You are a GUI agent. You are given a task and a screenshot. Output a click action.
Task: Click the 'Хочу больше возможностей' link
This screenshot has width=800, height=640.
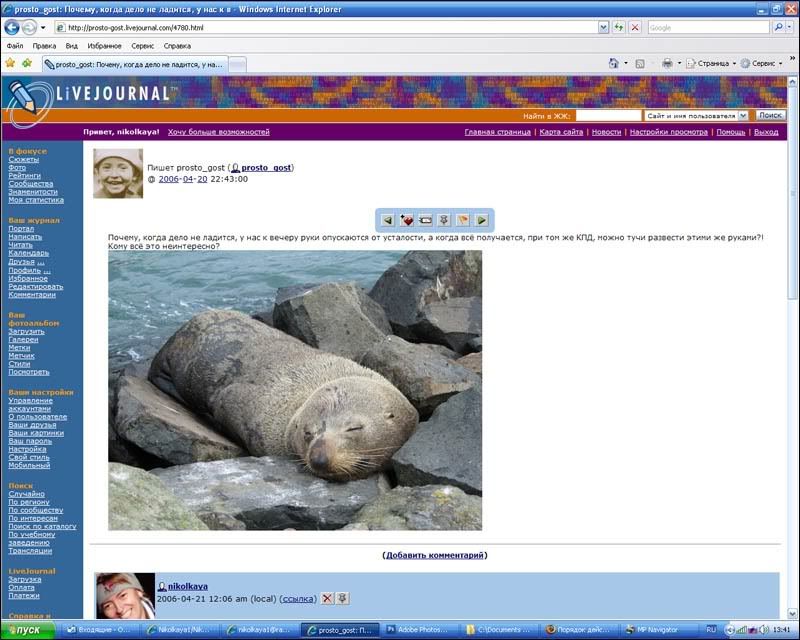(x=219, y=132)
